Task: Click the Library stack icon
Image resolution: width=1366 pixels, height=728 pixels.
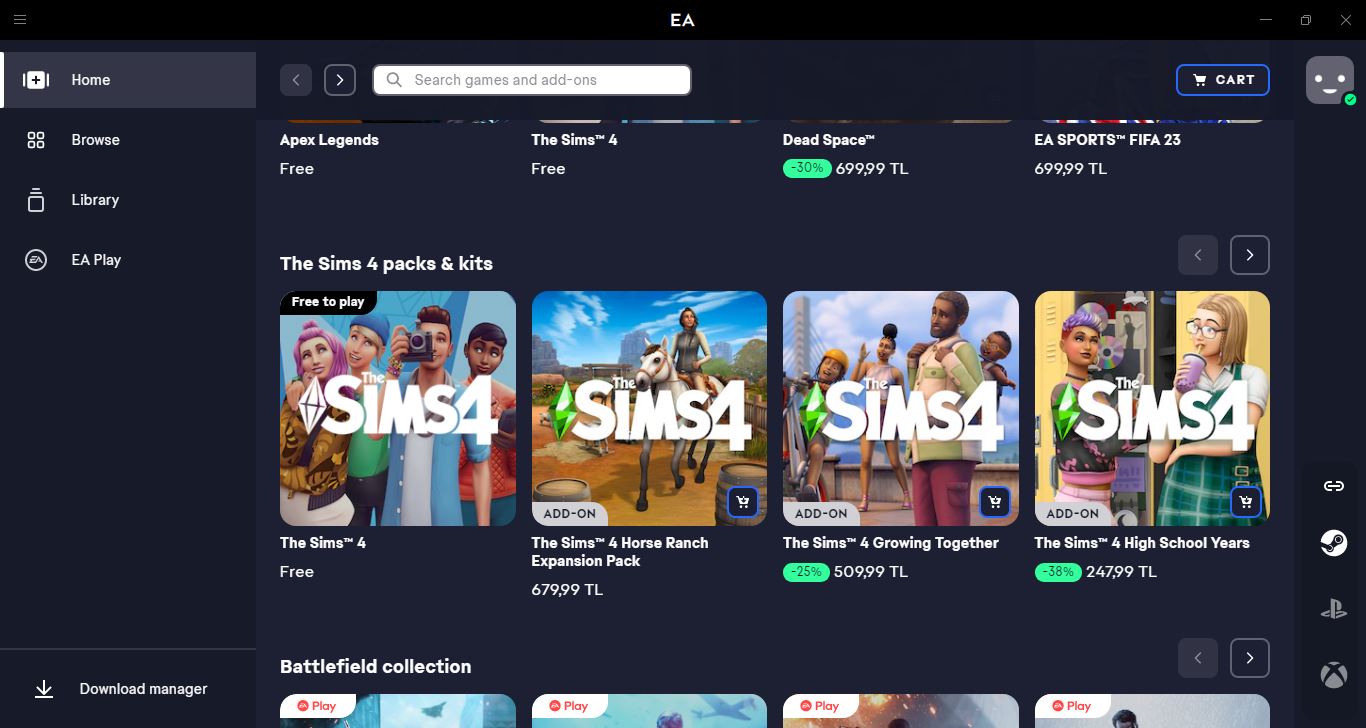Action: pos(36,200)
